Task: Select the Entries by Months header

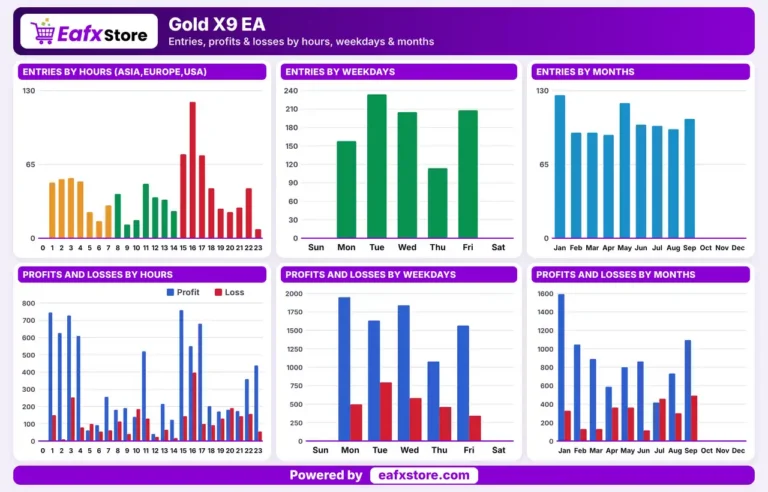Action: click(641, 72)
